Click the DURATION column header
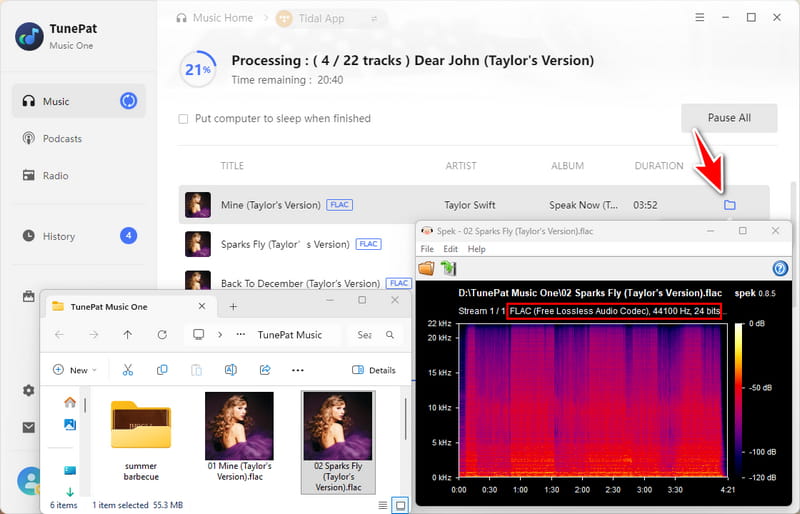 point(659,166)
